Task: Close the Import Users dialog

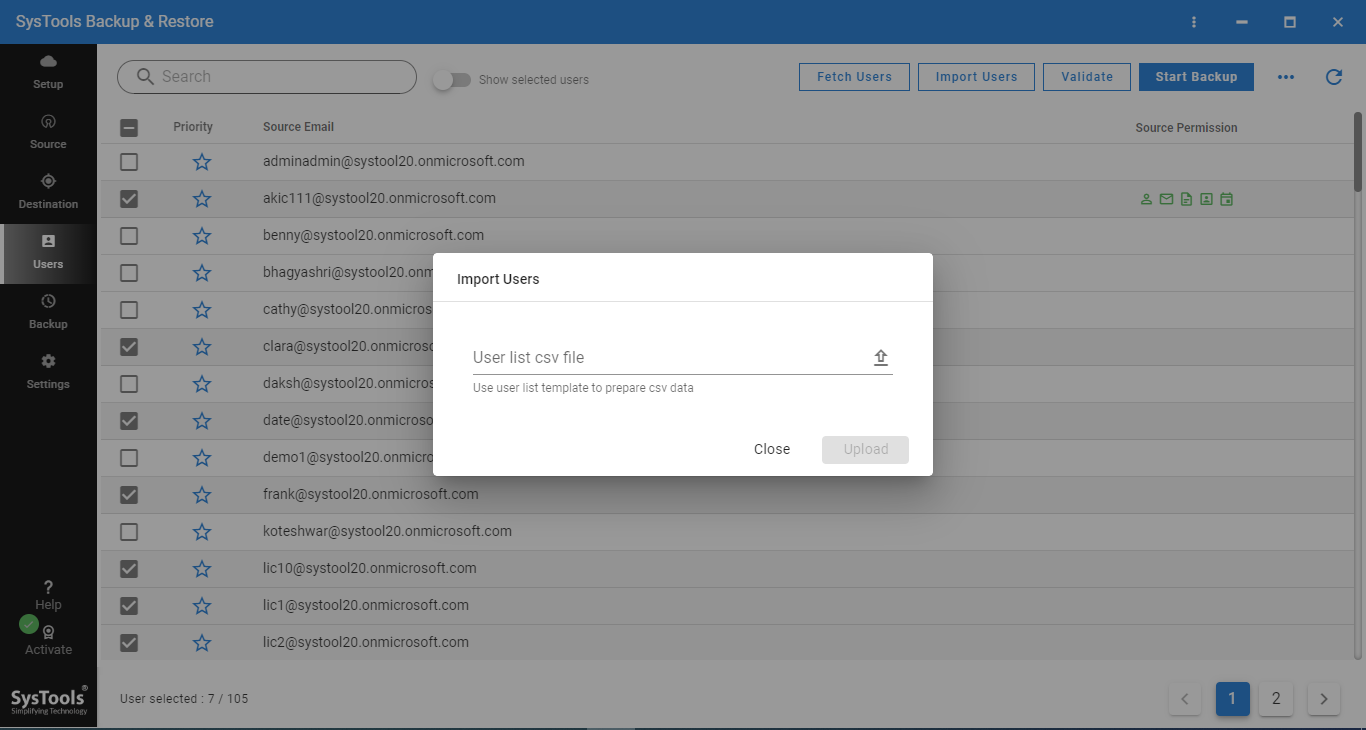Action: pyautogui.click(x=772, y=450)
